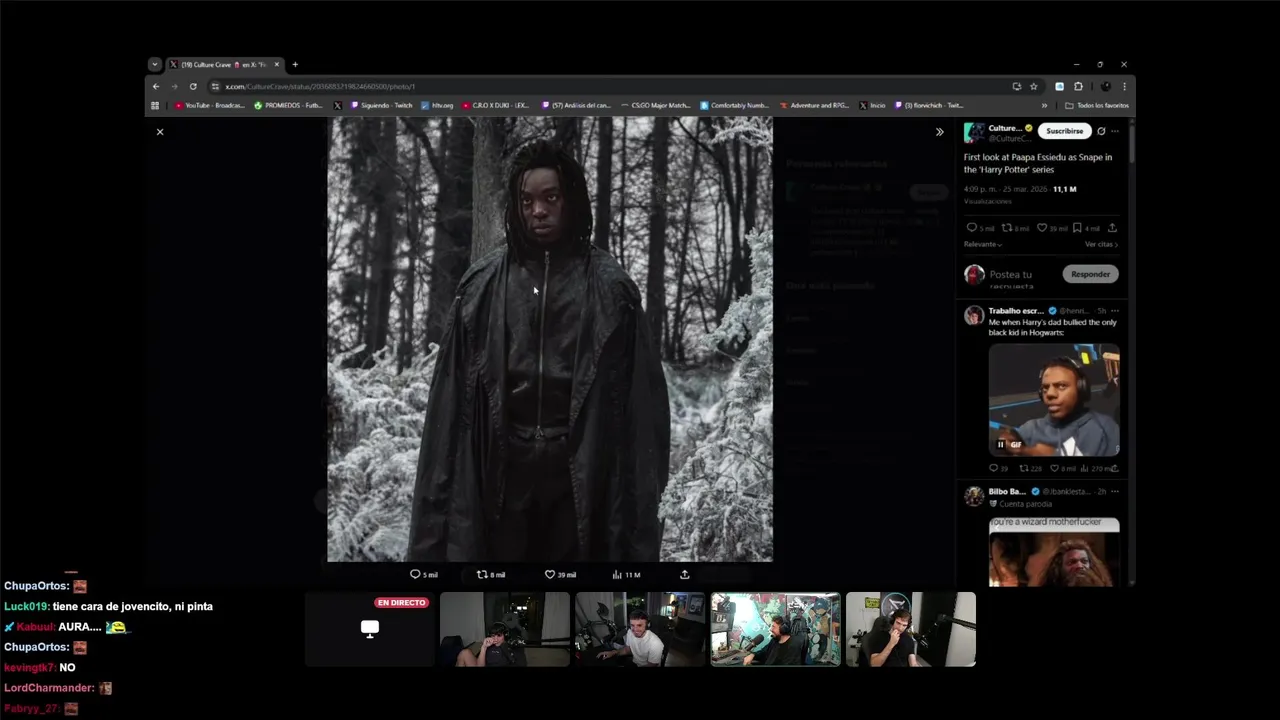1280x720 pixels.
Task: Open the hltv.org bookmark
Action: [x=437, y=105]
